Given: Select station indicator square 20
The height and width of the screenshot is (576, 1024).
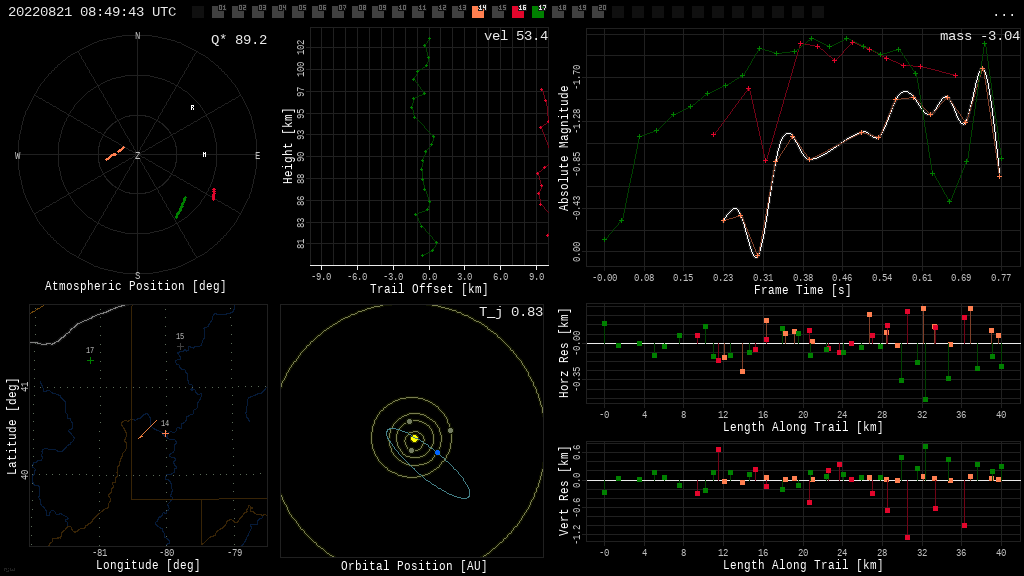Looking at the screenshot, I should (598, 11).
